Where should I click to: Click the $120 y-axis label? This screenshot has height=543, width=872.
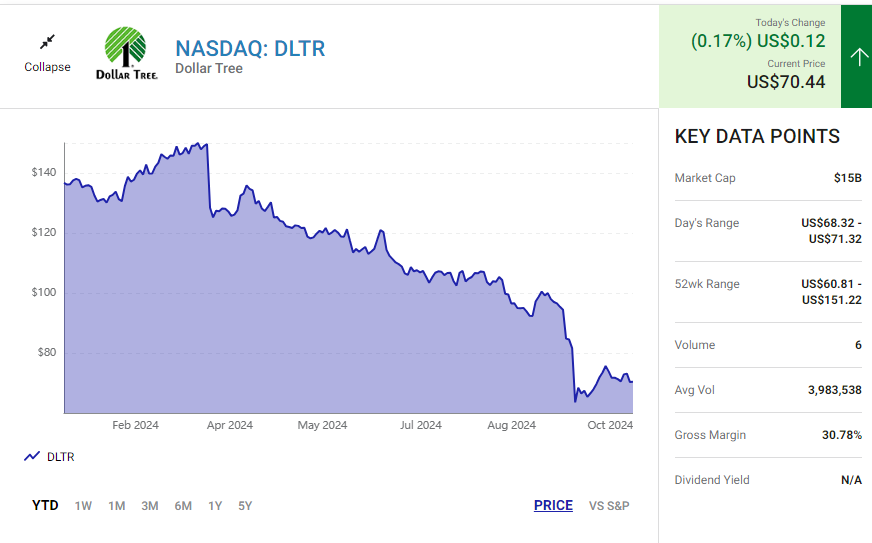coord(44,233)
